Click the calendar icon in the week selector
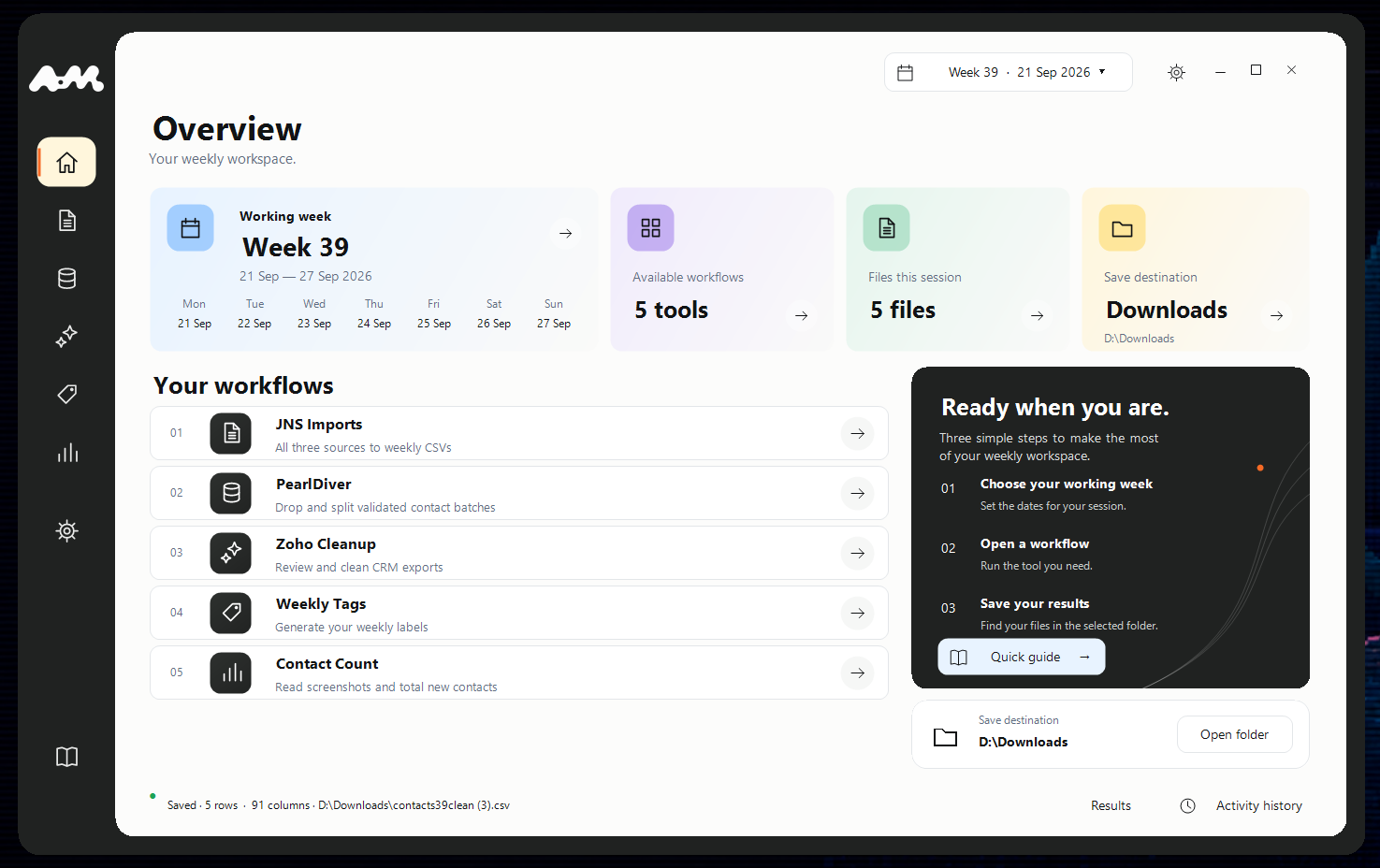This screenshot has width=1380, height=868. click(x=905, y=72)
